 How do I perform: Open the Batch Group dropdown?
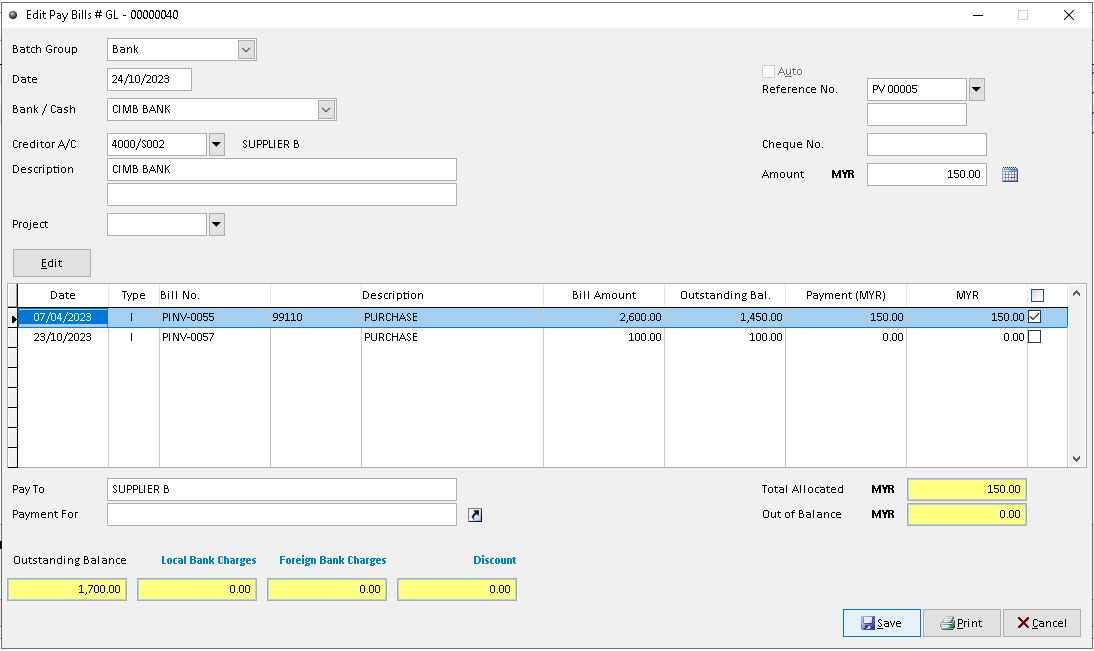coord(246,50)
